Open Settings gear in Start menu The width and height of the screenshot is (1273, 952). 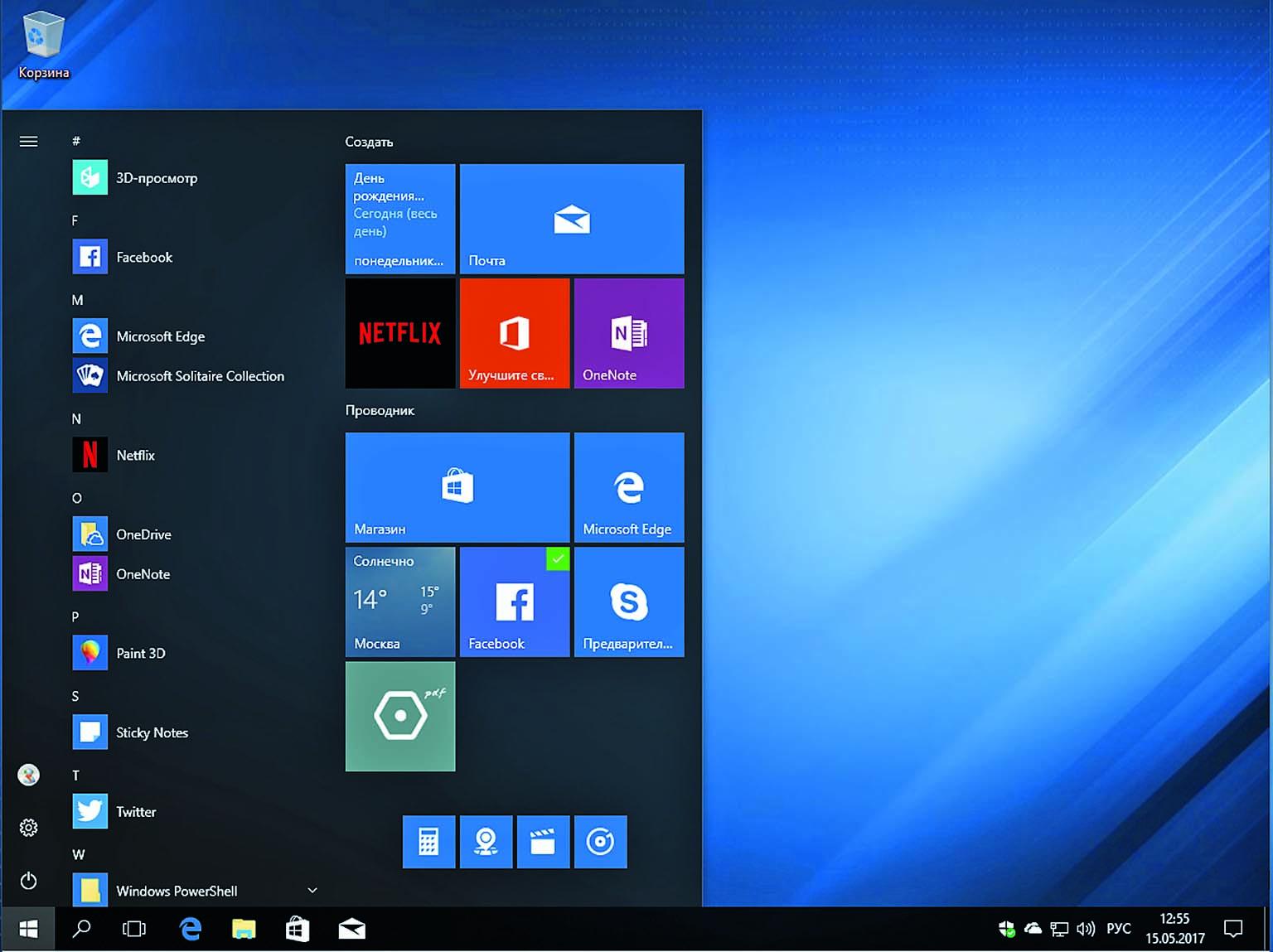click(x=28, y=828)
